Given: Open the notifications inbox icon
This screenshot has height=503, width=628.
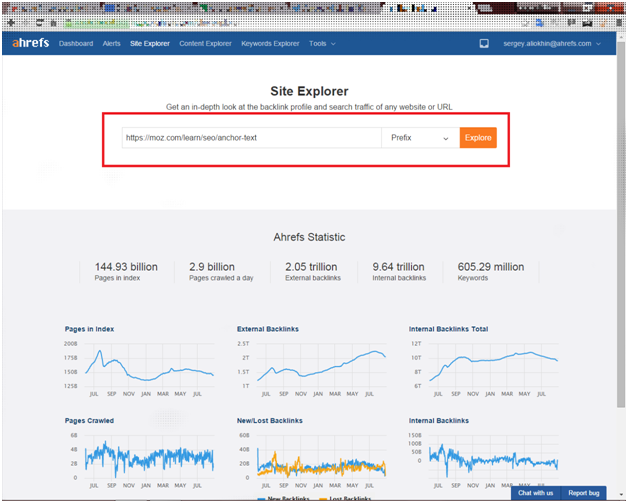Looking at the screenshot, I should [484, 43].
